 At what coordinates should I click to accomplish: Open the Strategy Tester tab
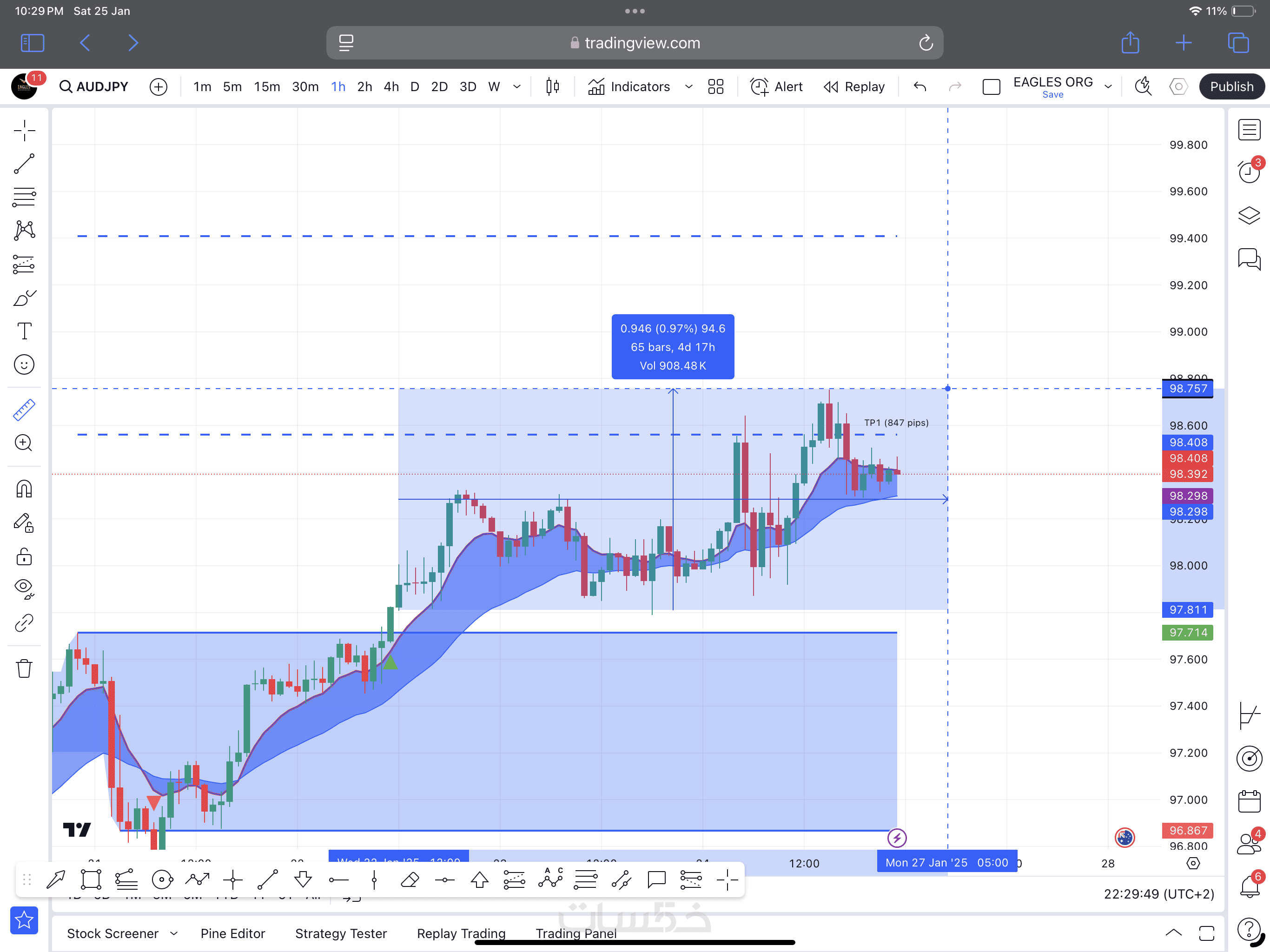pyautogui.click(x=341, y=933)
